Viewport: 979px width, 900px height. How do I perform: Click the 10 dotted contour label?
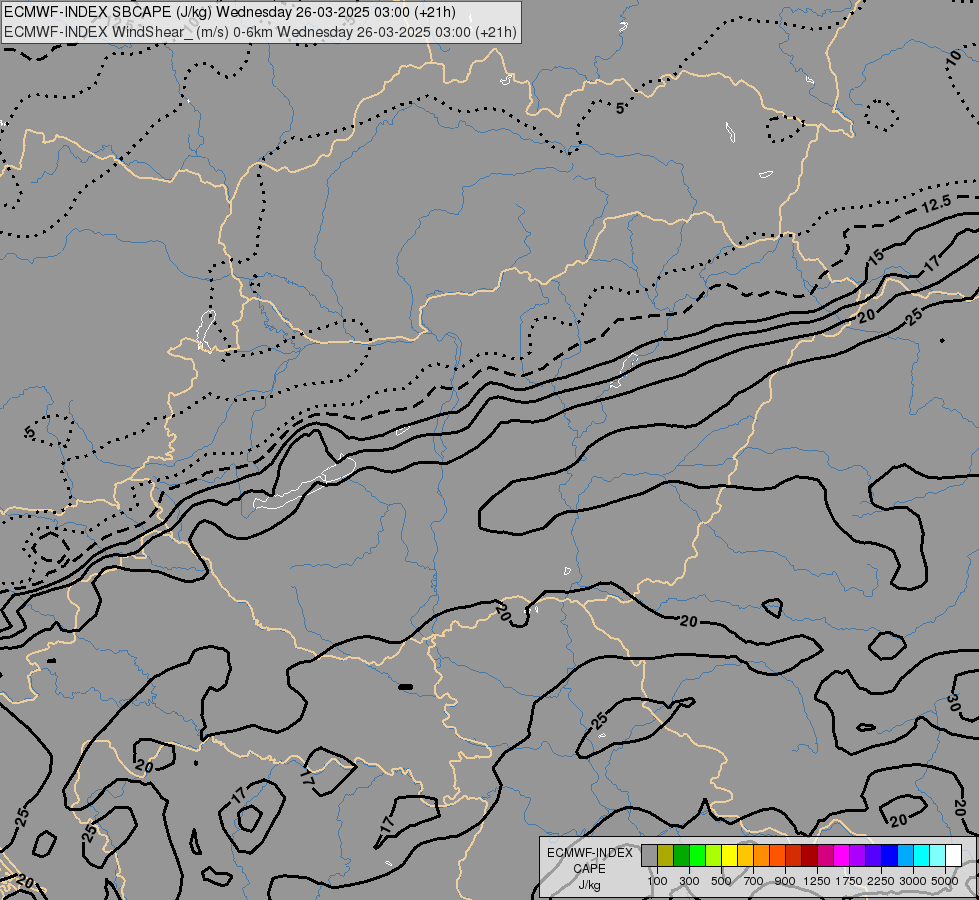953,59
